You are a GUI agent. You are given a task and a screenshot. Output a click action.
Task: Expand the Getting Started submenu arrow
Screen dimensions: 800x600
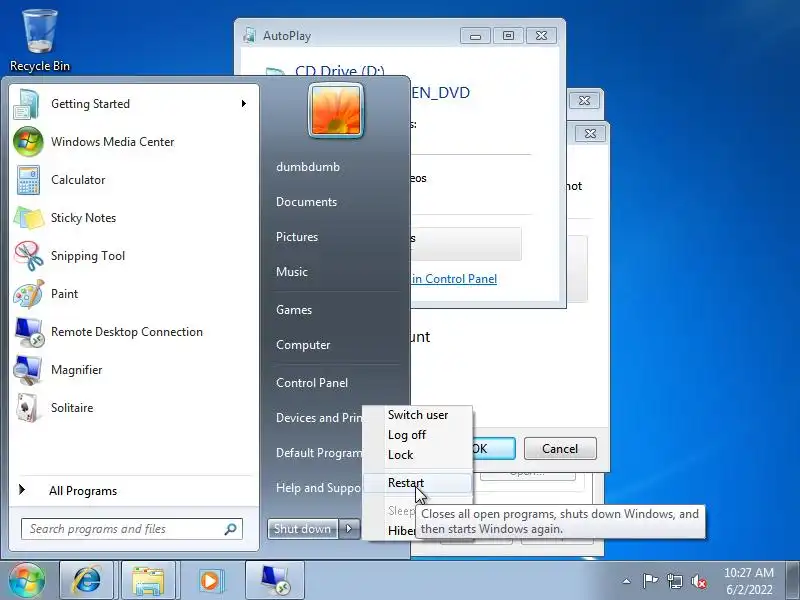244,104
